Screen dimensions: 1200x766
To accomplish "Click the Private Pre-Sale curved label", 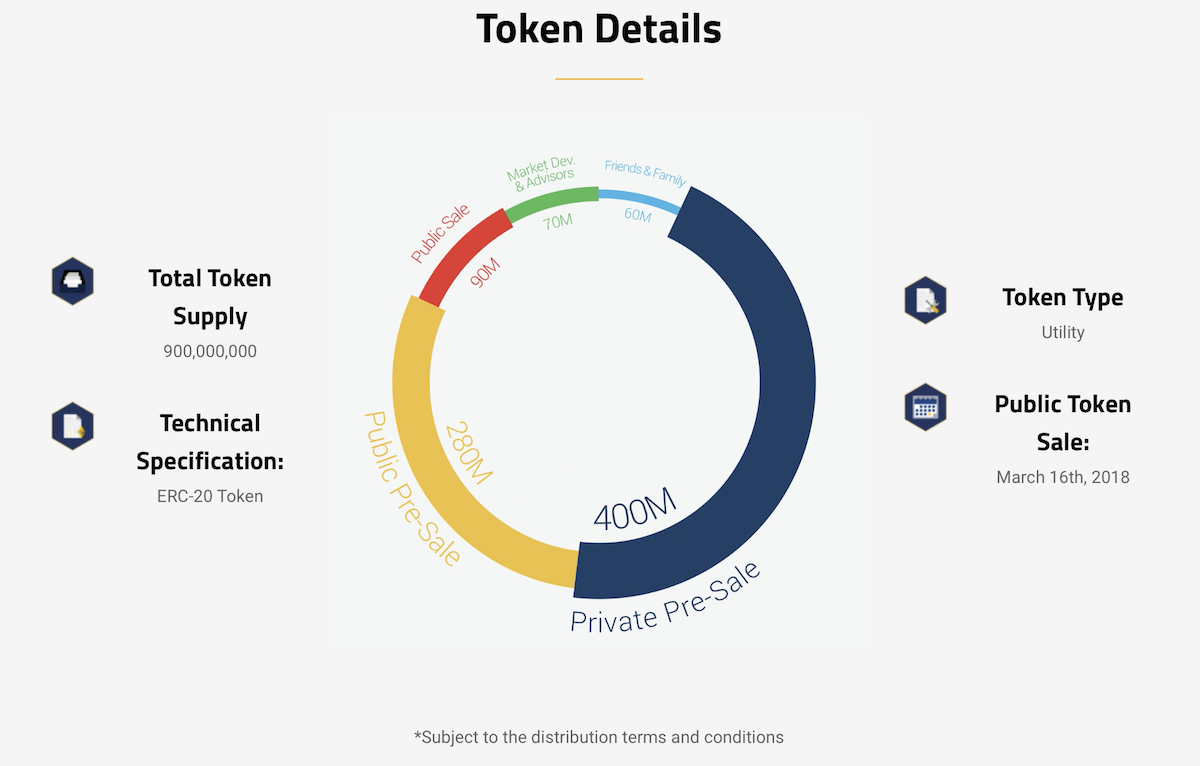I will pos(666,598).
